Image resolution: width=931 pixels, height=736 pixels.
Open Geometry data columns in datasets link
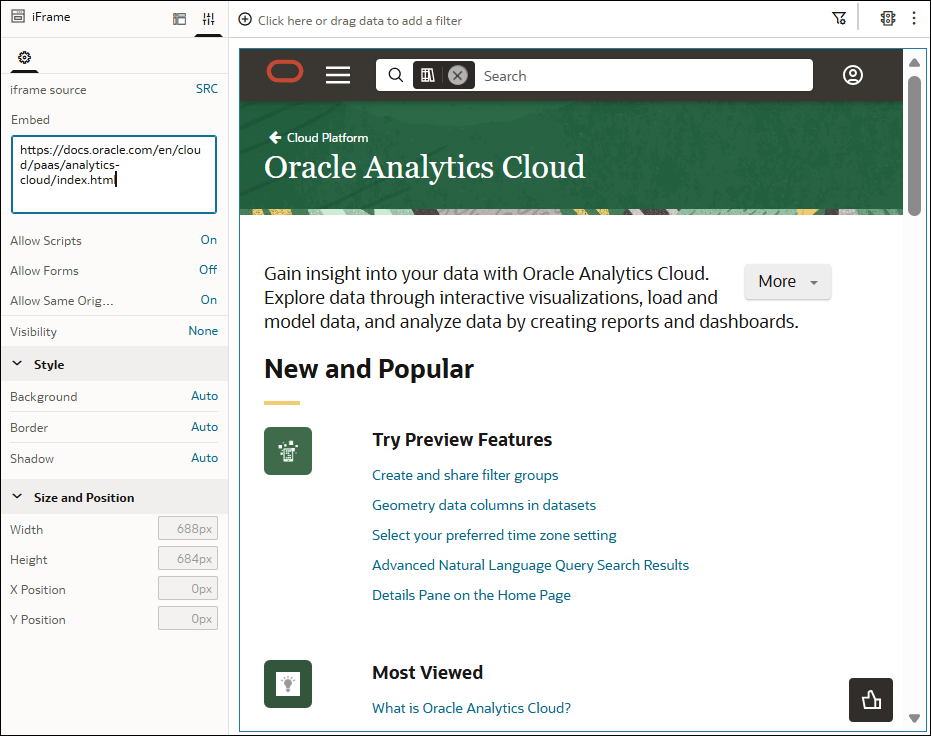point(484,505)
